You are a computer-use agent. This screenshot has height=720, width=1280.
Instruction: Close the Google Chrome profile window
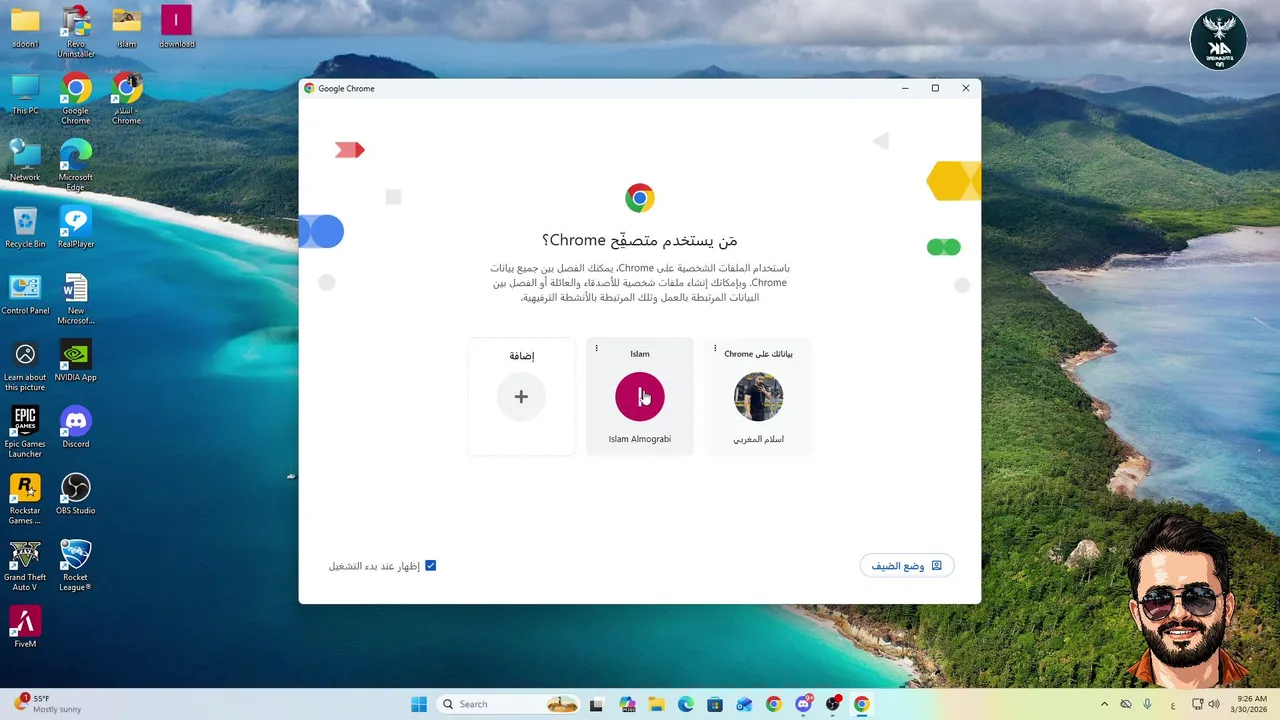coord(965,88)
